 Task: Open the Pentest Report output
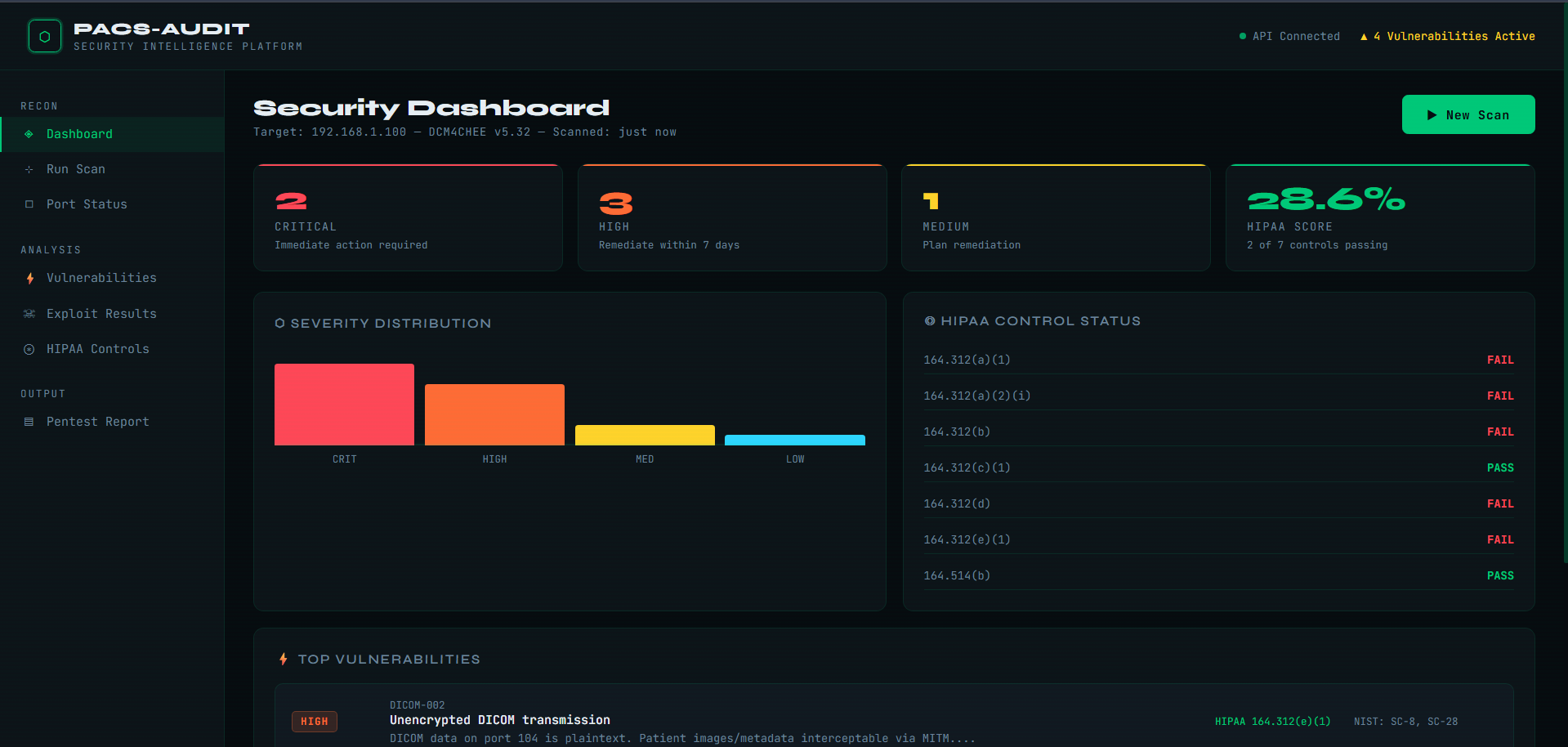click(113, 422)
